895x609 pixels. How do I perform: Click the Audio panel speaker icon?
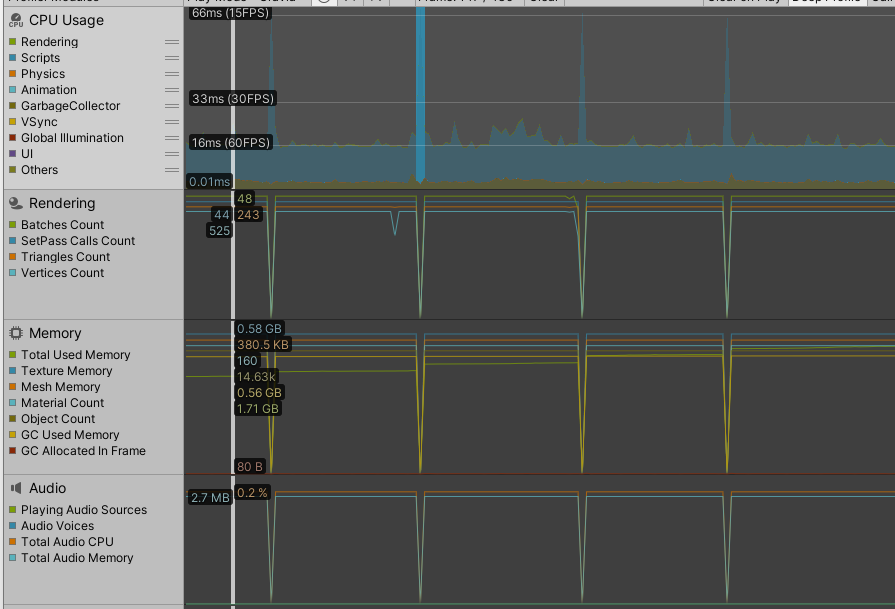(x=14, y=488)
